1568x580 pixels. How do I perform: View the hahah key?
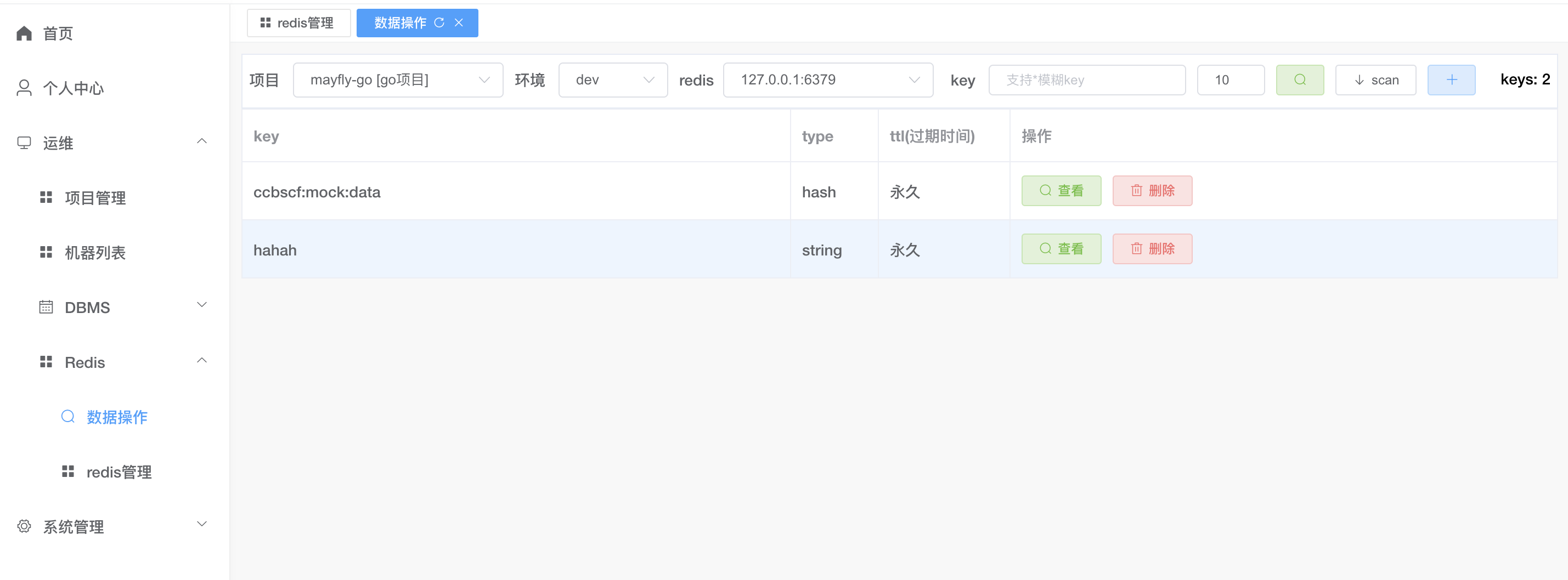click(1061, 249)
